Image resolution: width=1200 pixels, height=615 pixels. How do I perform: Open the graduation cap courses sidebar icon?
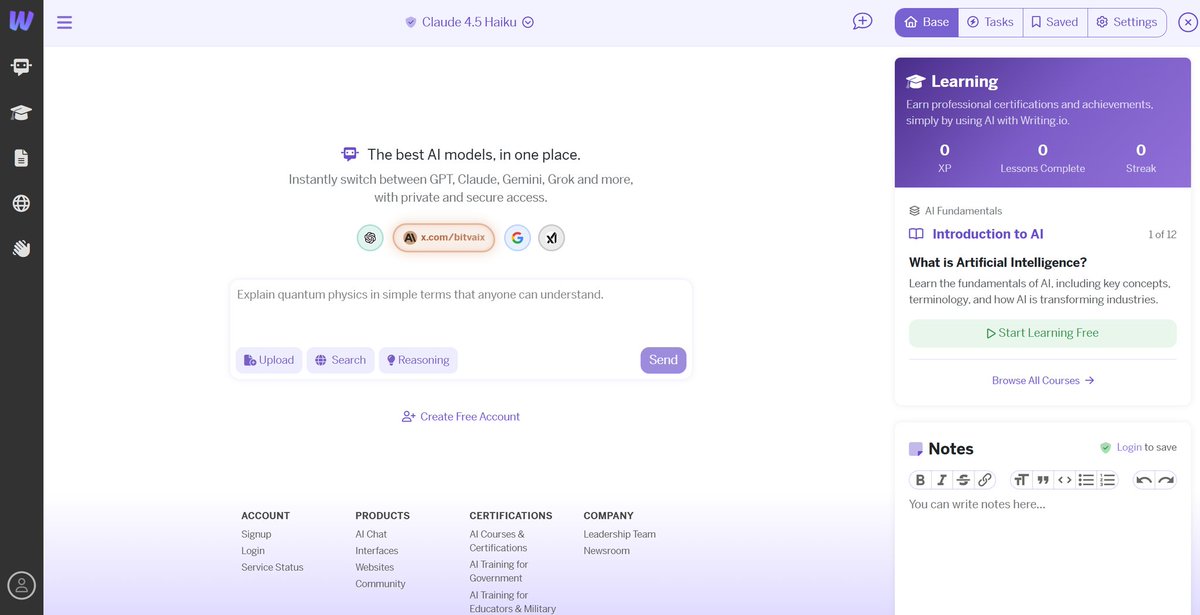tap(21, 112)
